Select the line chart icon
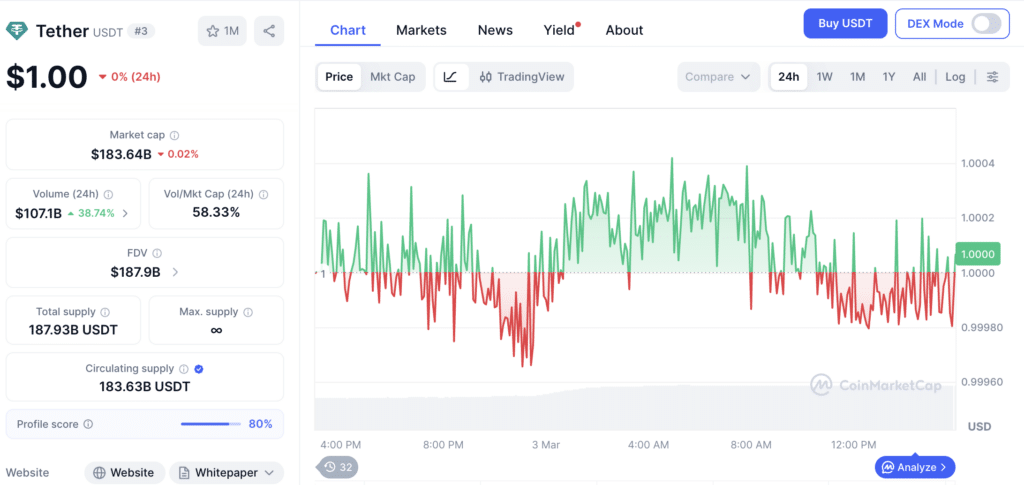 click(x=451, y=77)
